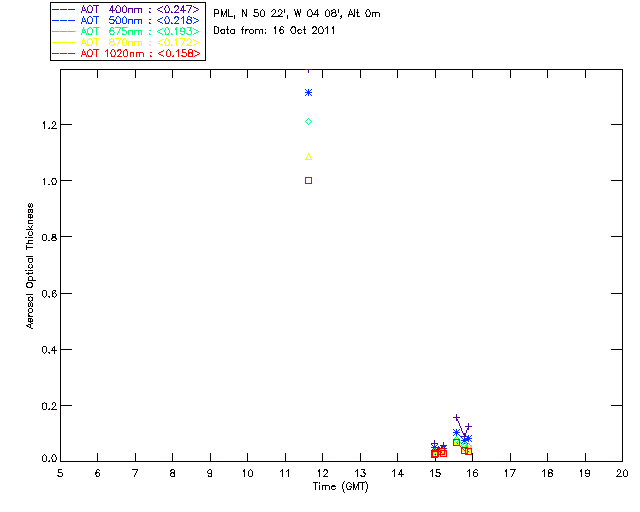Click the 'Aerosol Optical Thickness' y-axis title
This screenshot has height=512, width=640.
[30, 266]
